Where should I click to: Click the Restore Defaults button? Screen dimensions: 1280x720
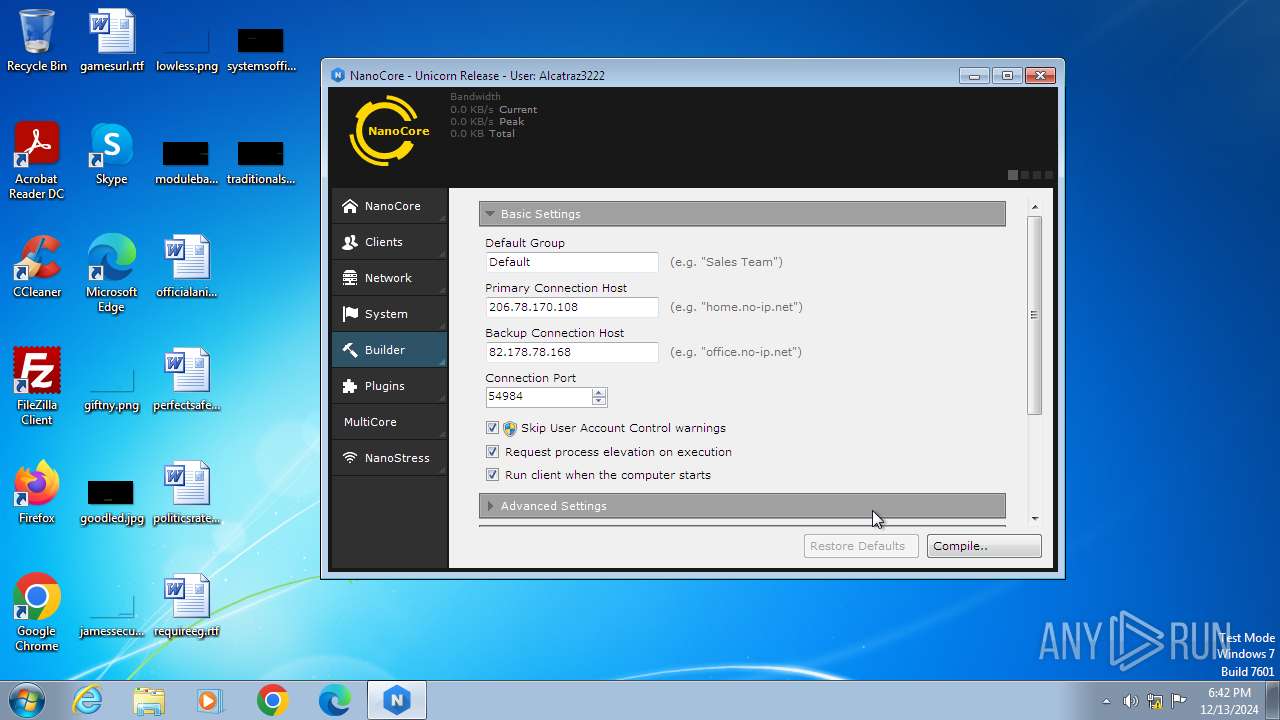tap(861, 546)
